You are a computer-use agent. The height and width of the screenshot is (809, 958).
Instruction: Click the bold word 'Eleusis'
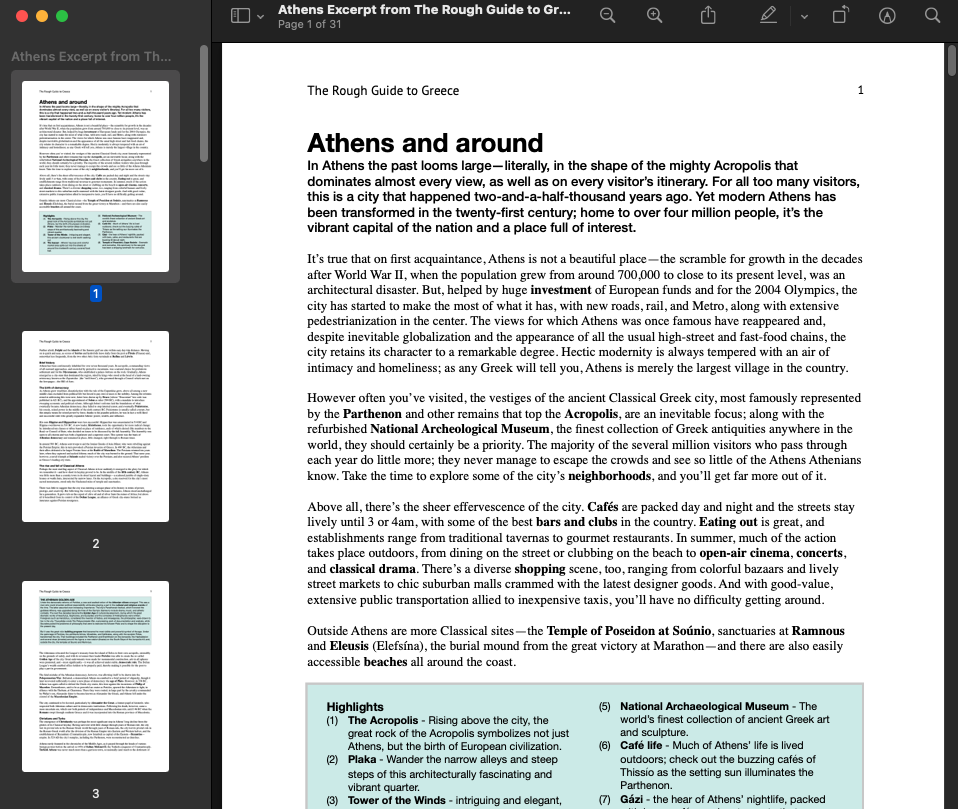(x=349, y=646)
